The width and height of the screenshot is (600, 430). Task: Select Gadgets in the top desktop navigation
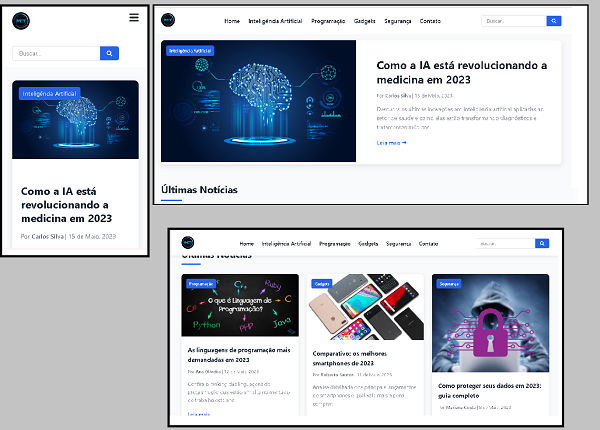click(x=365, y=21)
